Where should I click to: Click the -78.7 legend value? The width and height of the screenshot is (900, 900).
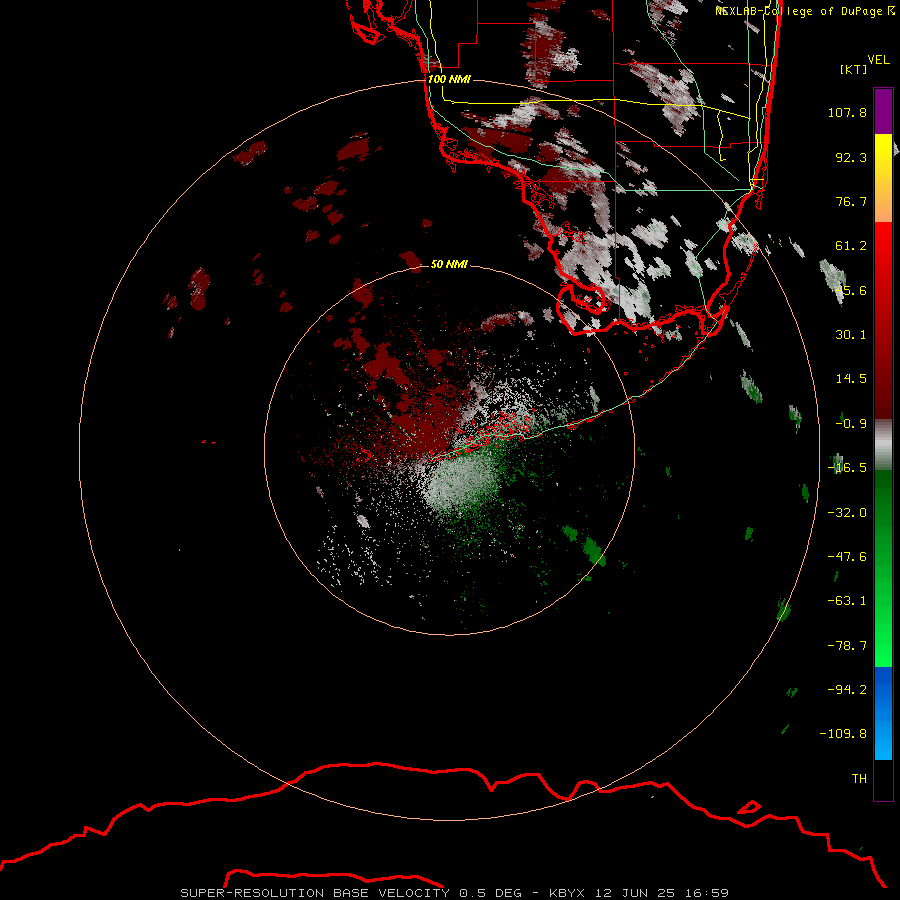[x=847, y=646]
